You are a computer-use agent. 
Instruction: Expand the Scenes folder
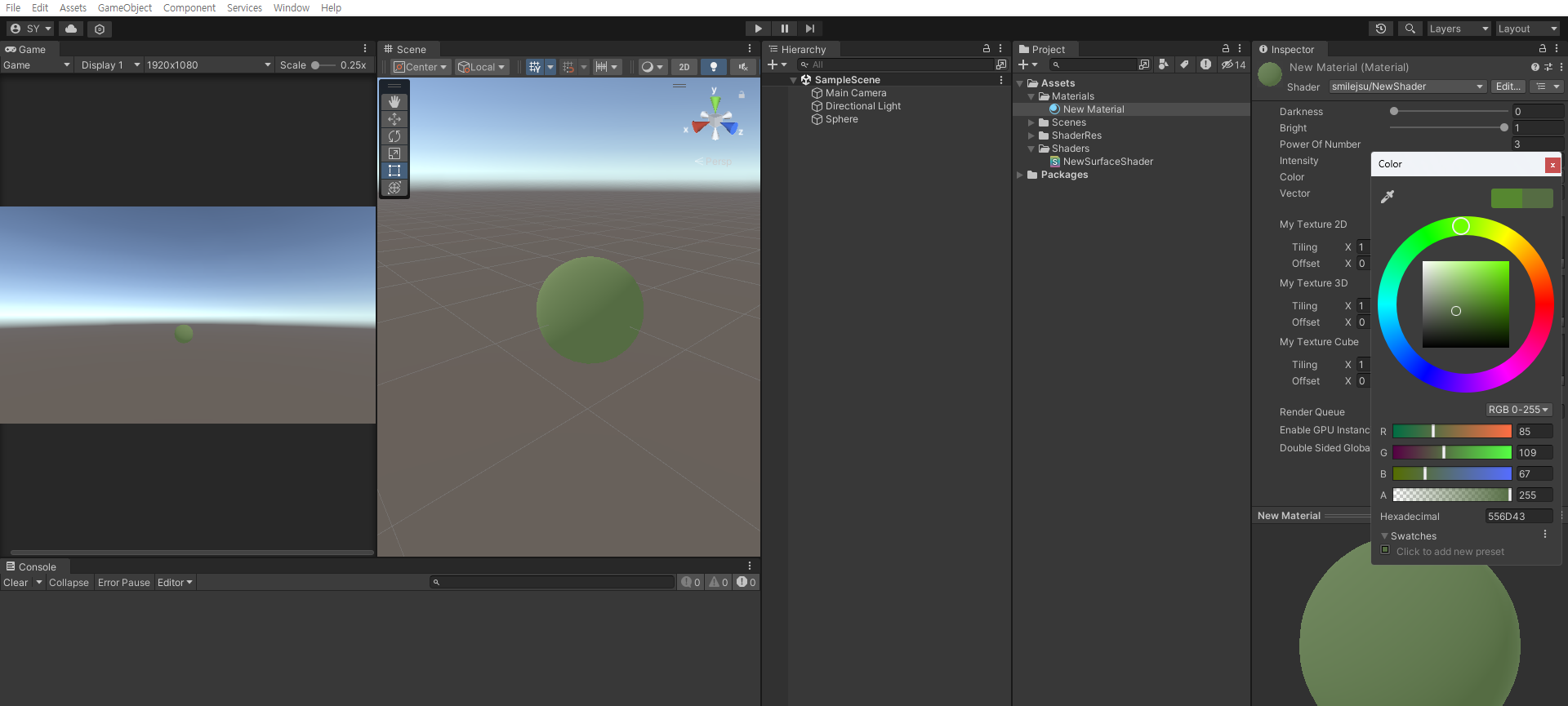point(1031,122)
